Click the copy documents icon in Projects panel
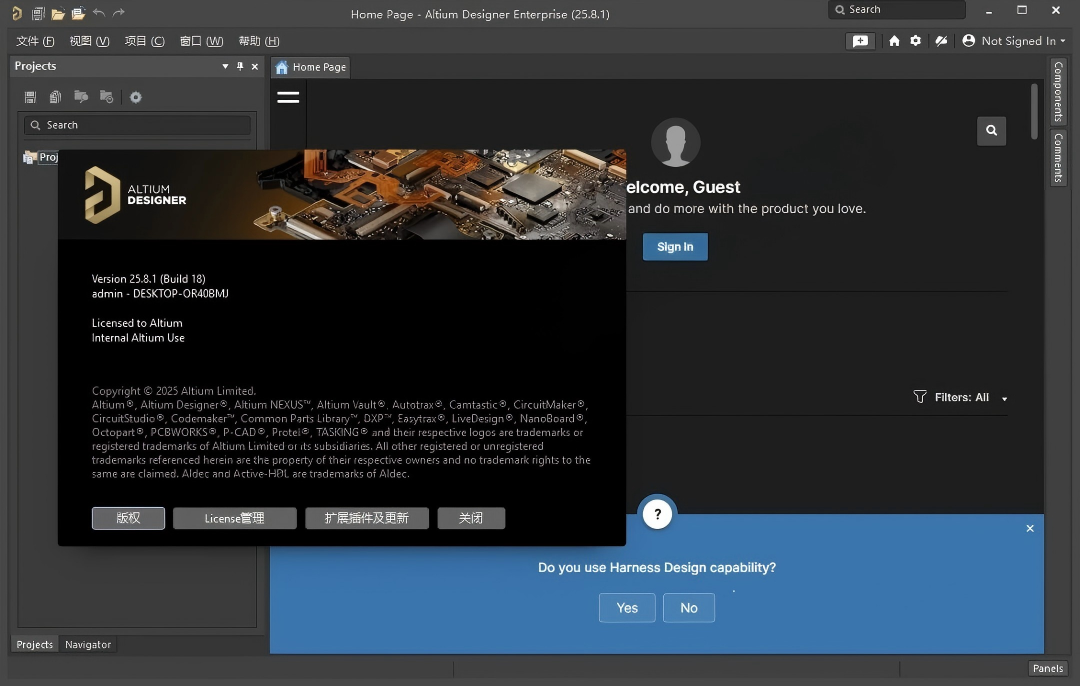This screenshot has height=686, width=1080. tap(55, 97)
